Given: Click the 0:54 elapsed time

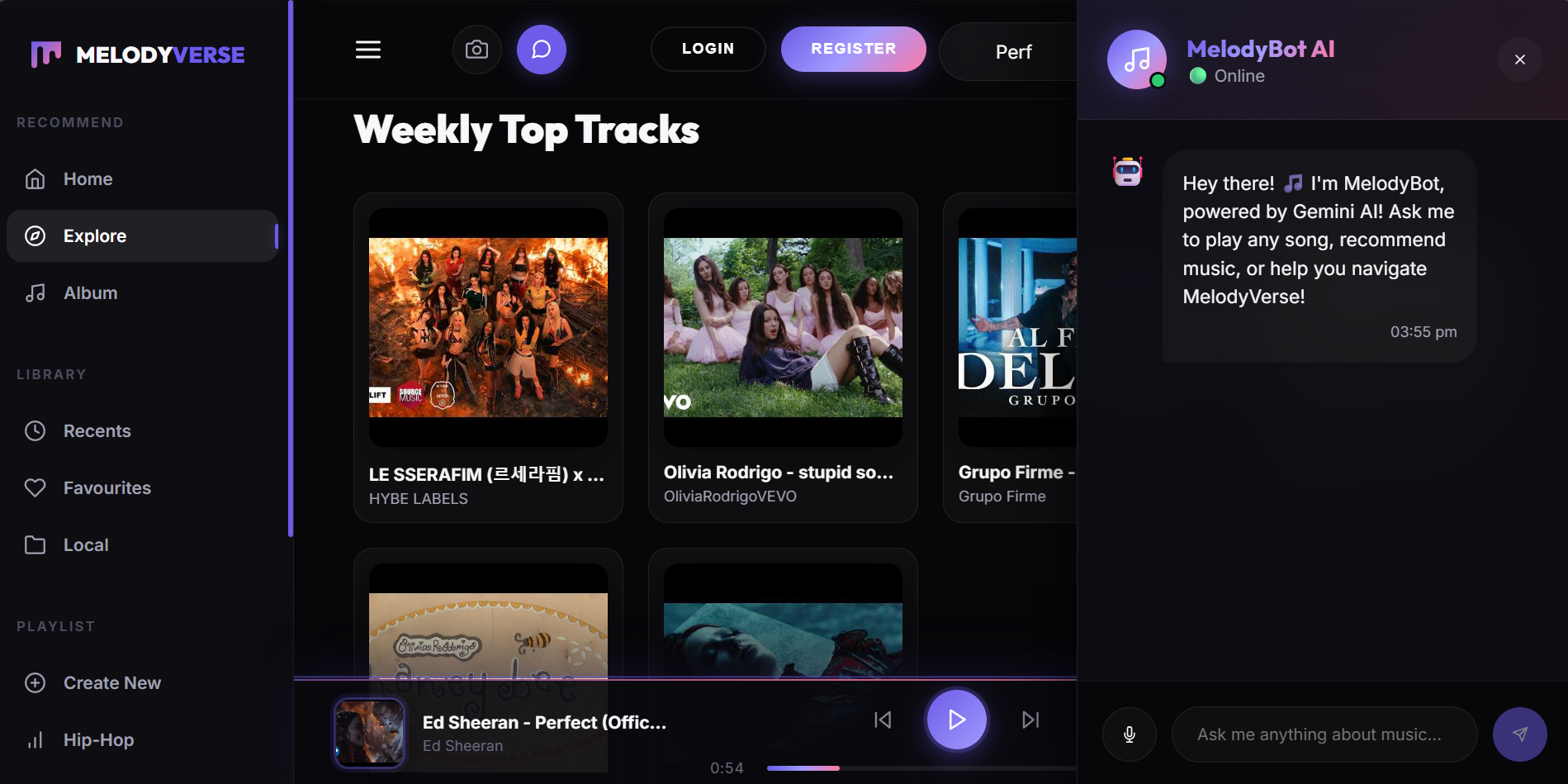Looking at the screenshot, I should coord(727,768).
